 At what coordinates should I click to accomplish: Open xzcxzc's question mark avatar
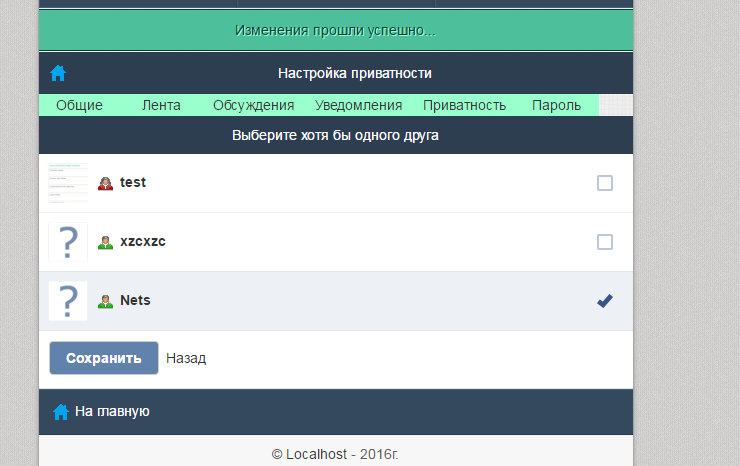click(68, 242)
